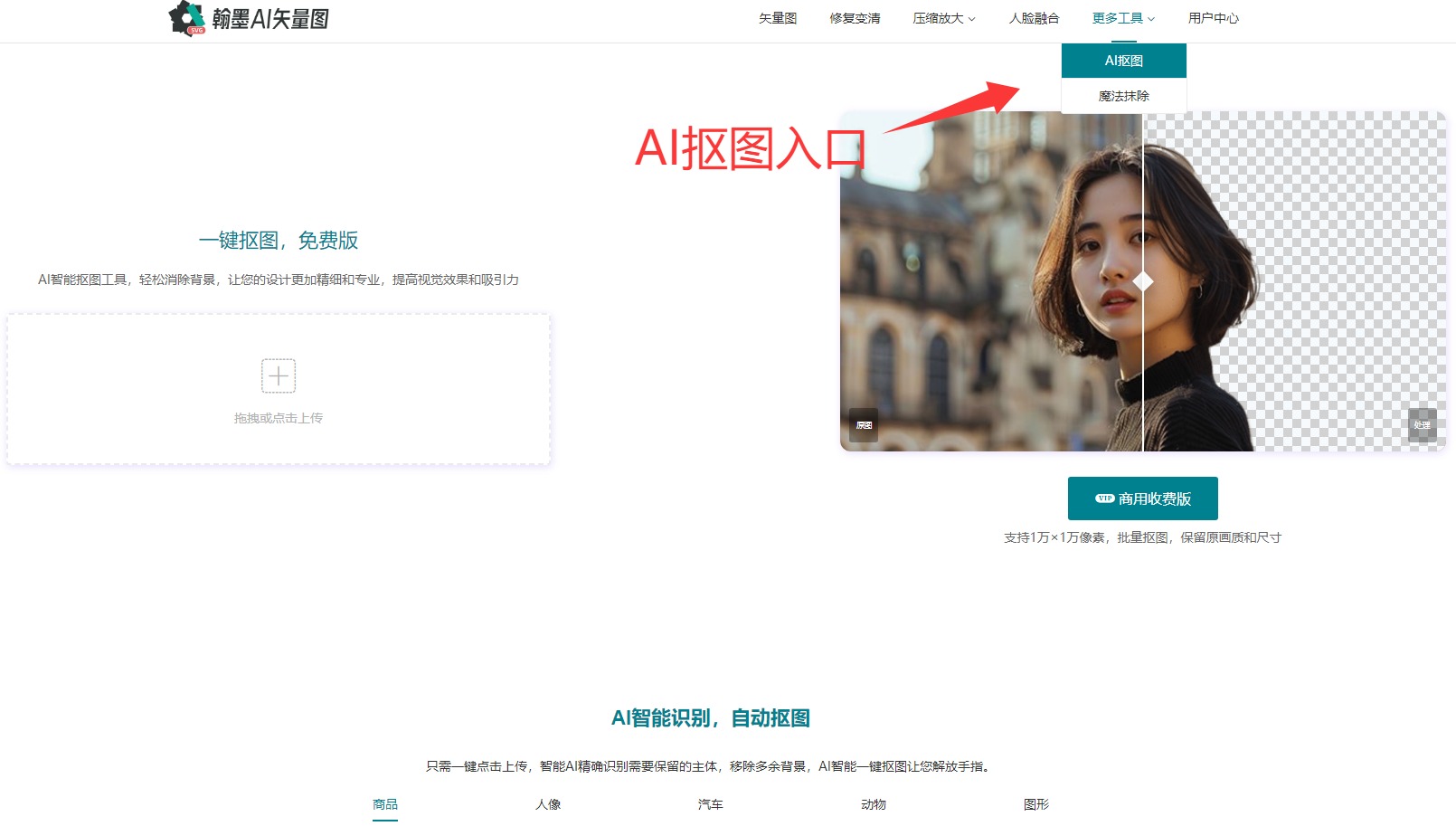This screenshot has width=1456, height=826.
Task: Switch to the 人像 tab
Action: point(548,804)
